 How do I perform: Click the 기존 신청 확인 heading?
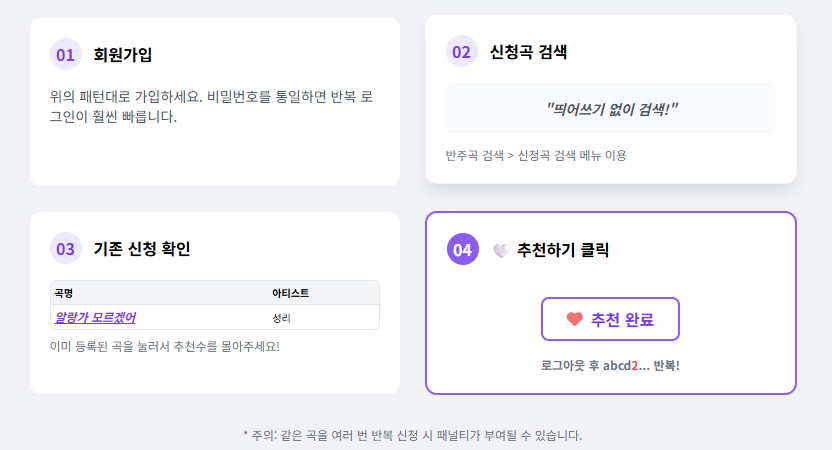point(142,249)
